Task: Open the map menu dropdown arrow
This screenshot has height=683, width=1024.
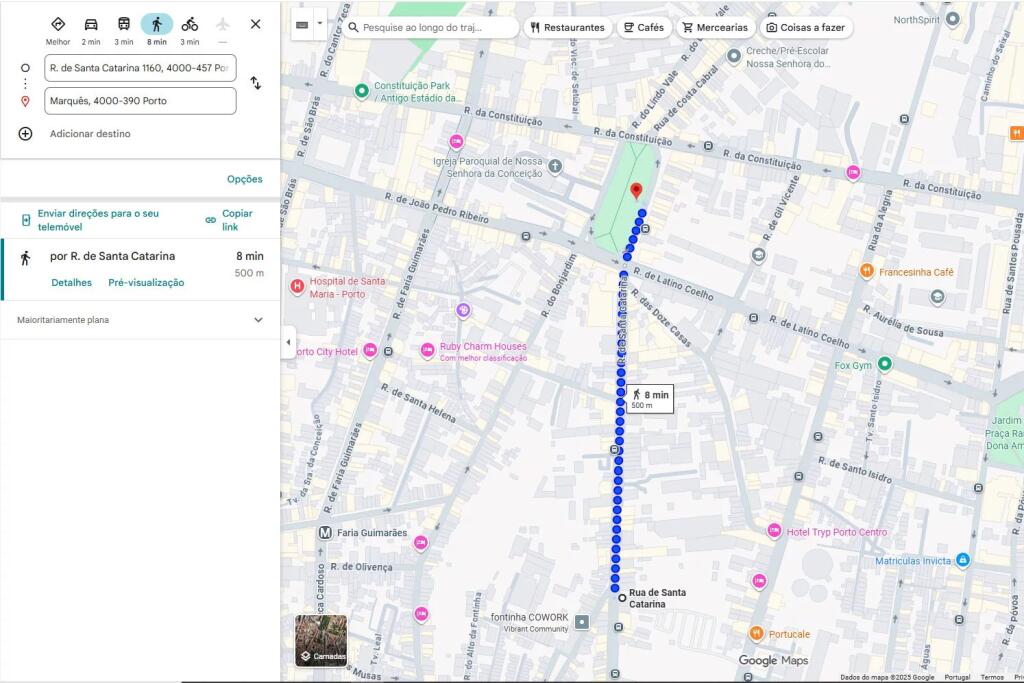Action: coord(320,23)
